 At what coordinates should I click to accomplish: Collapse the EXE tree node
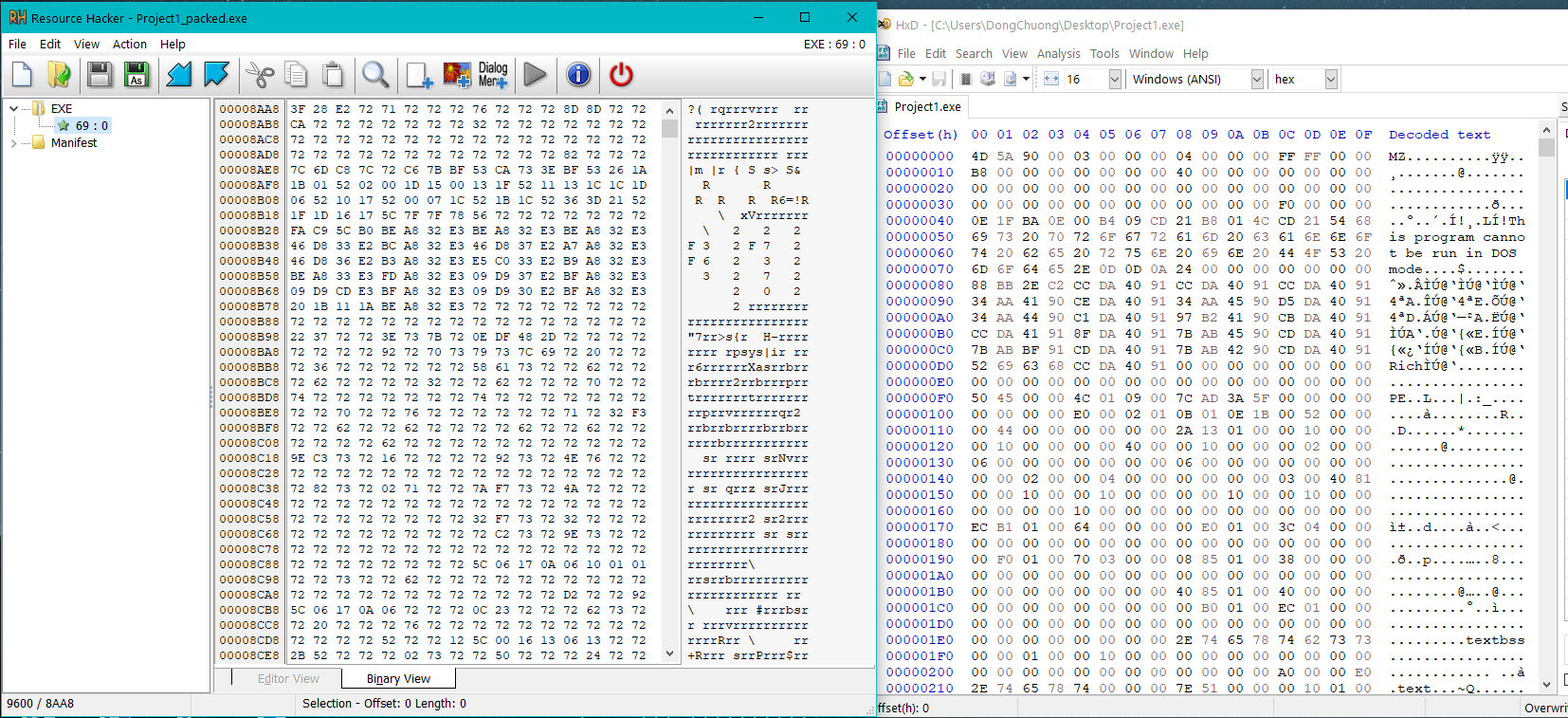(x=13, y=109)
